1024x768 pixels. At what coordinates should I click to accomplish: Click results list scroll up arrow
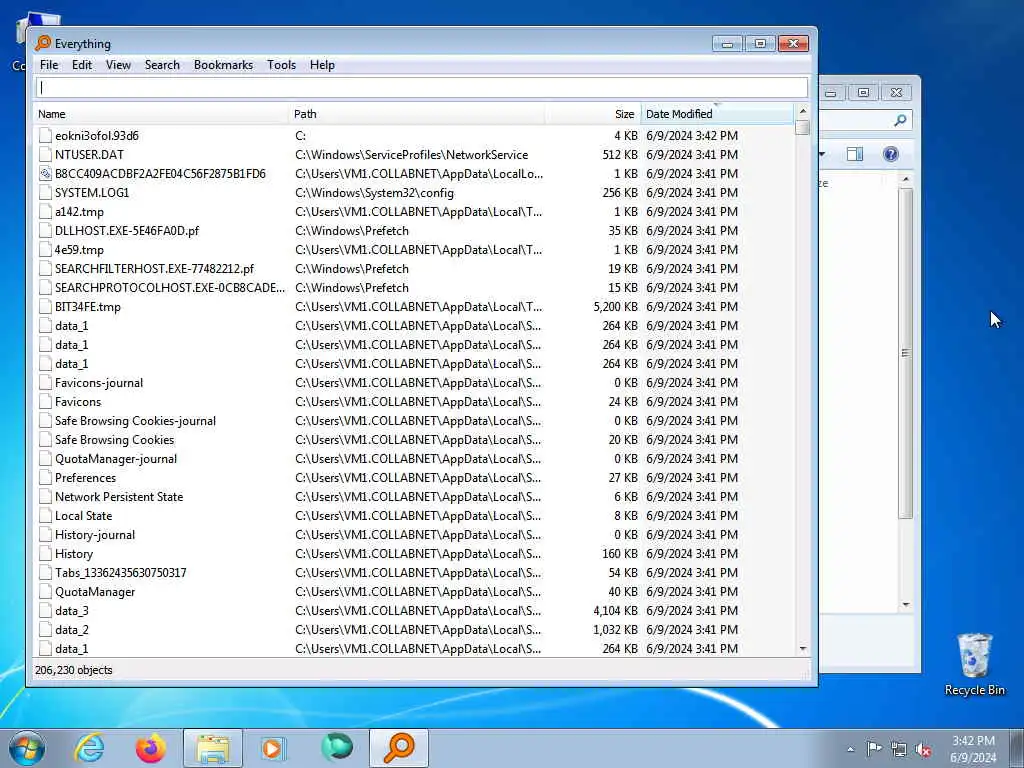[x=803, y=110]
